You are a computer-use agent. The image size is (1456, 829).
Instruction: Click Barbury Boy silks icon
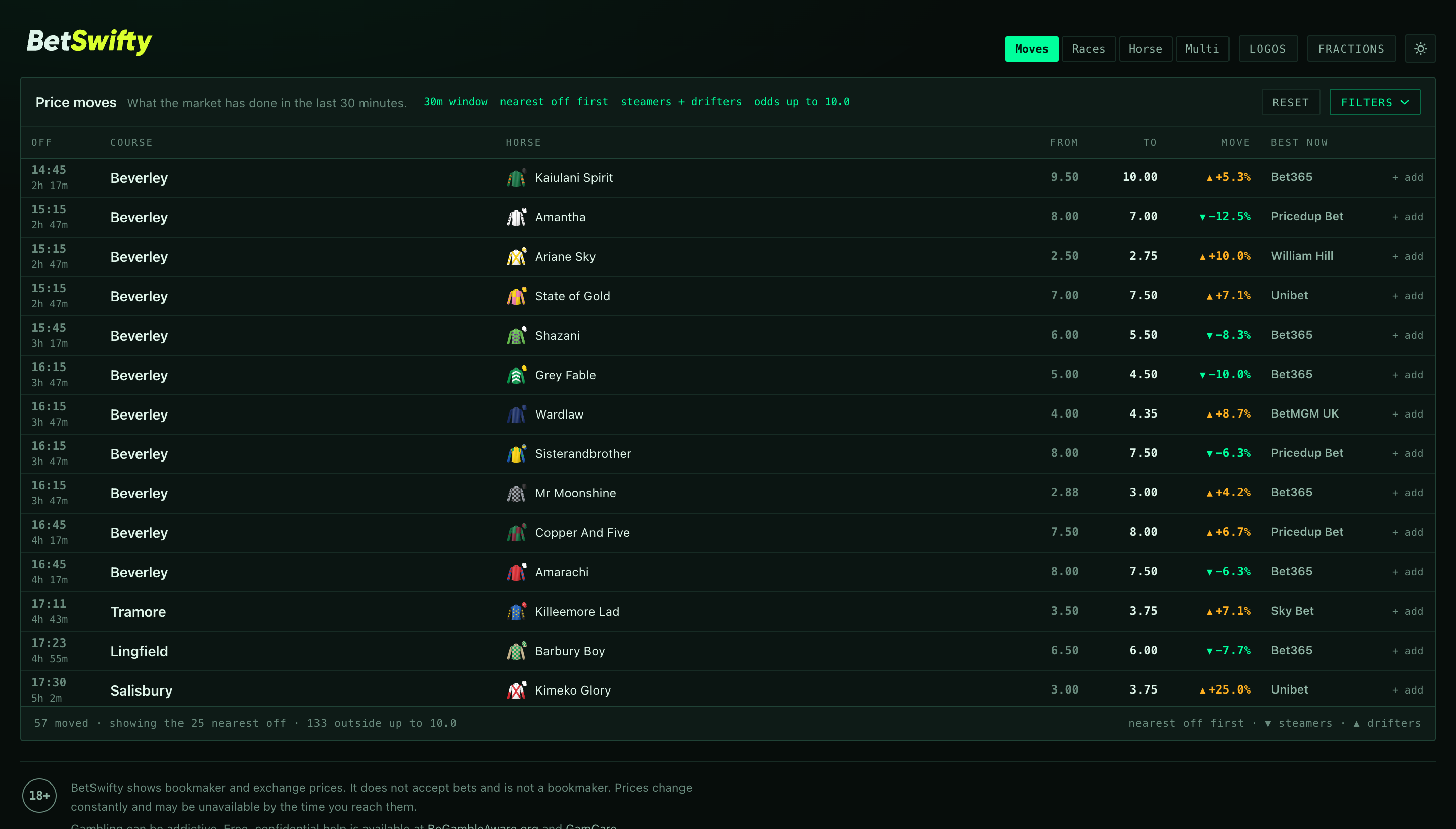[x=517, y=651]
